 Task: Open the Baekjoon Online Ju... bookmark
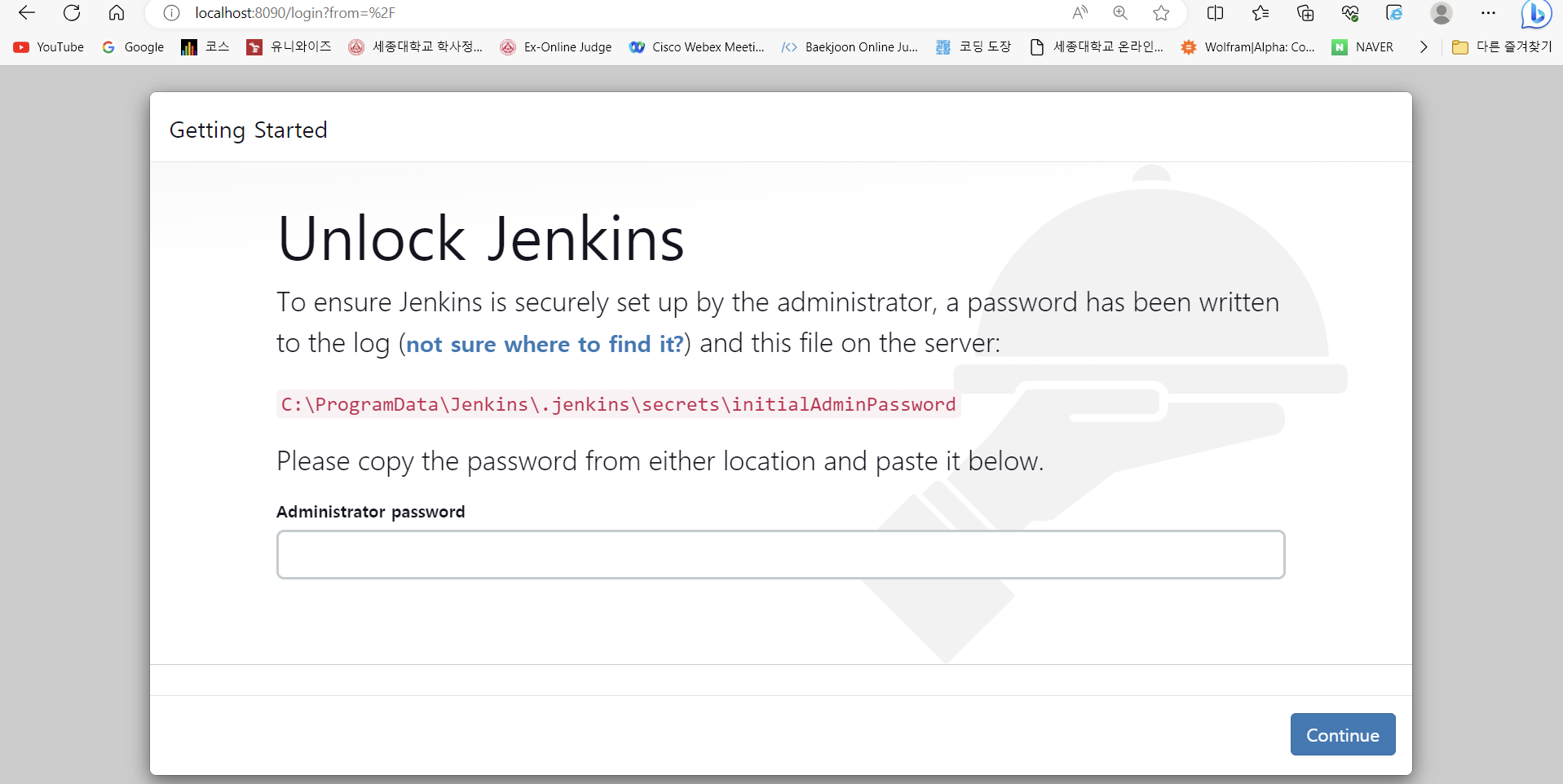coord(850,47)
